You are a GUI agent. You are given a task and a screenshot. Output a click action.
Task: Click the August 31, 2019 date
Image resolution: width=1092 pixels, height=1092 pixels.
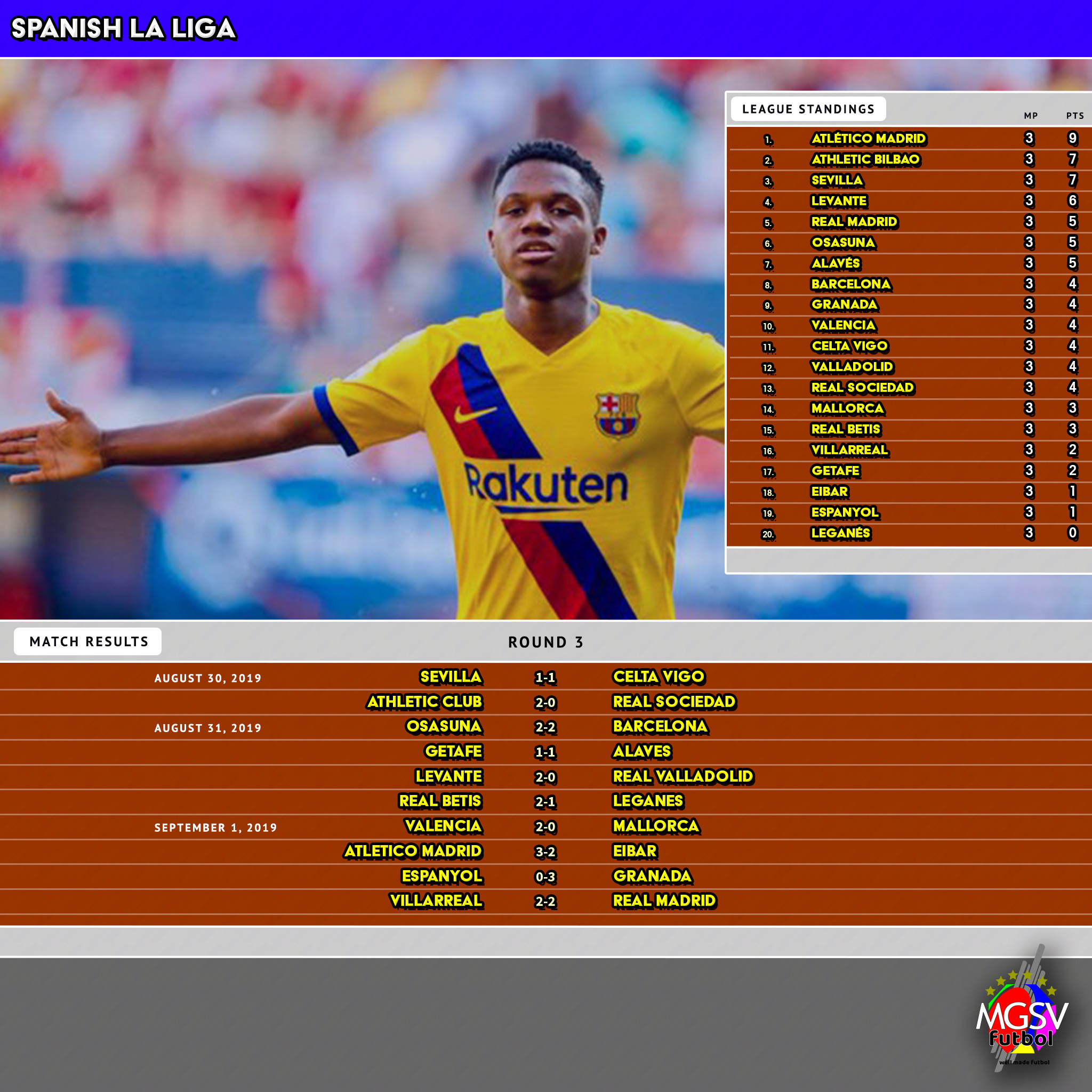tap(208, 728)
